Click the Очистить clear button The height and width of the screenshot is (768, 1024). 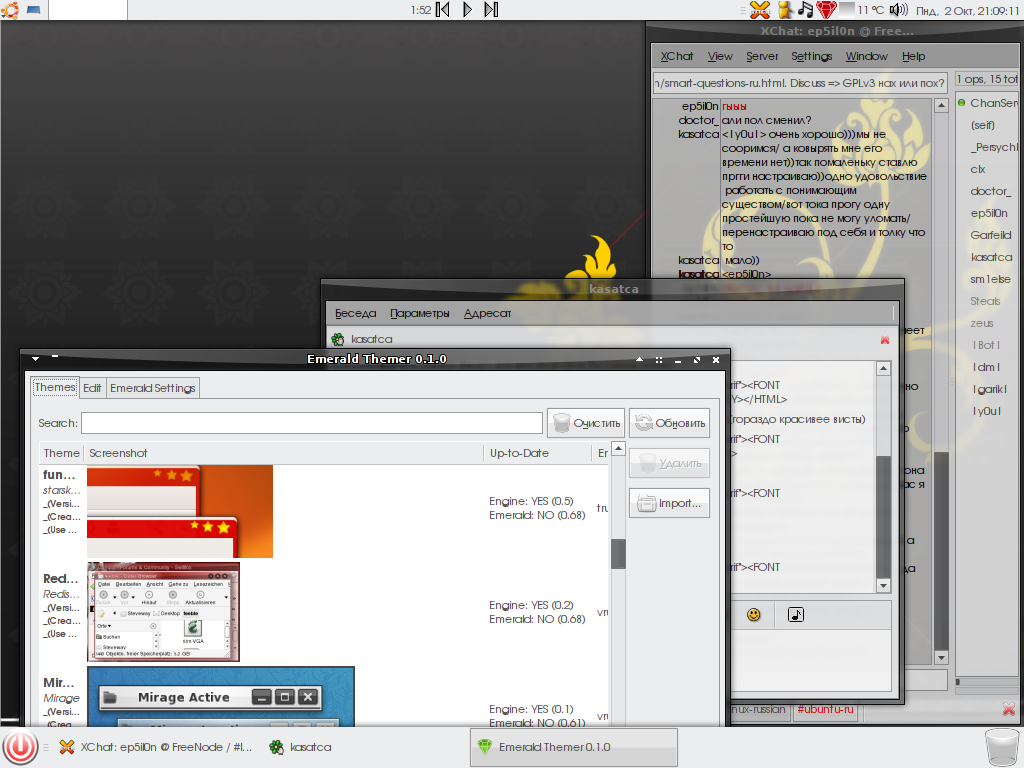586,423
